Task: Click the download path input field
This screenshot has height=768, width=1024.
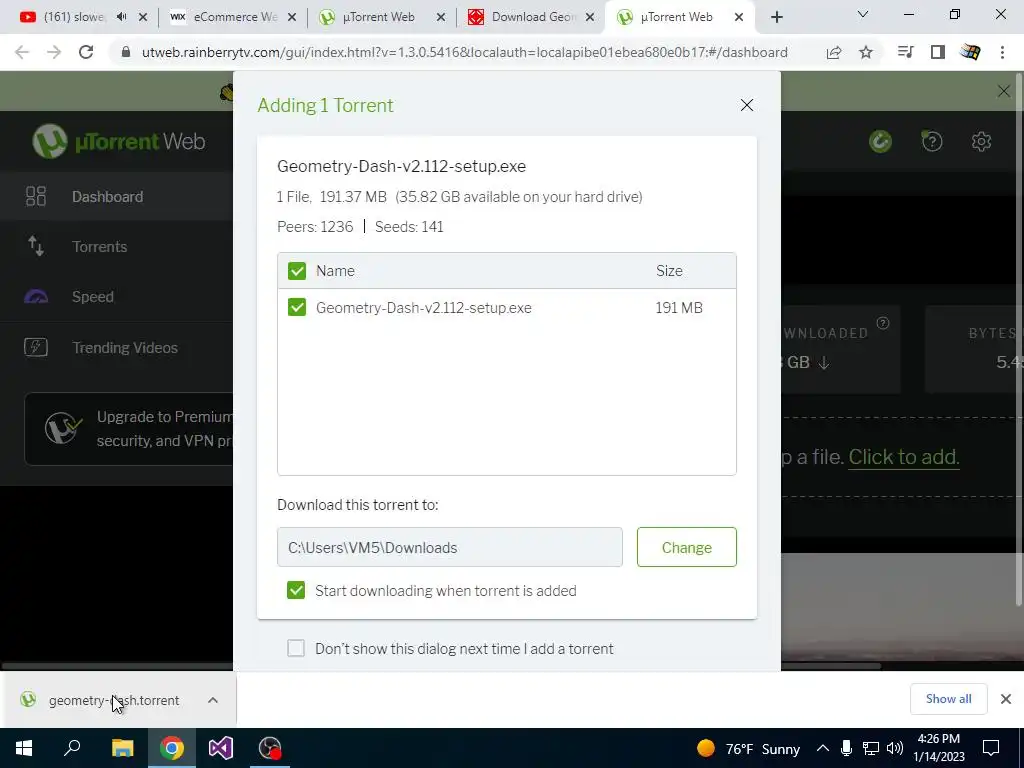Action: click(449, 547)
